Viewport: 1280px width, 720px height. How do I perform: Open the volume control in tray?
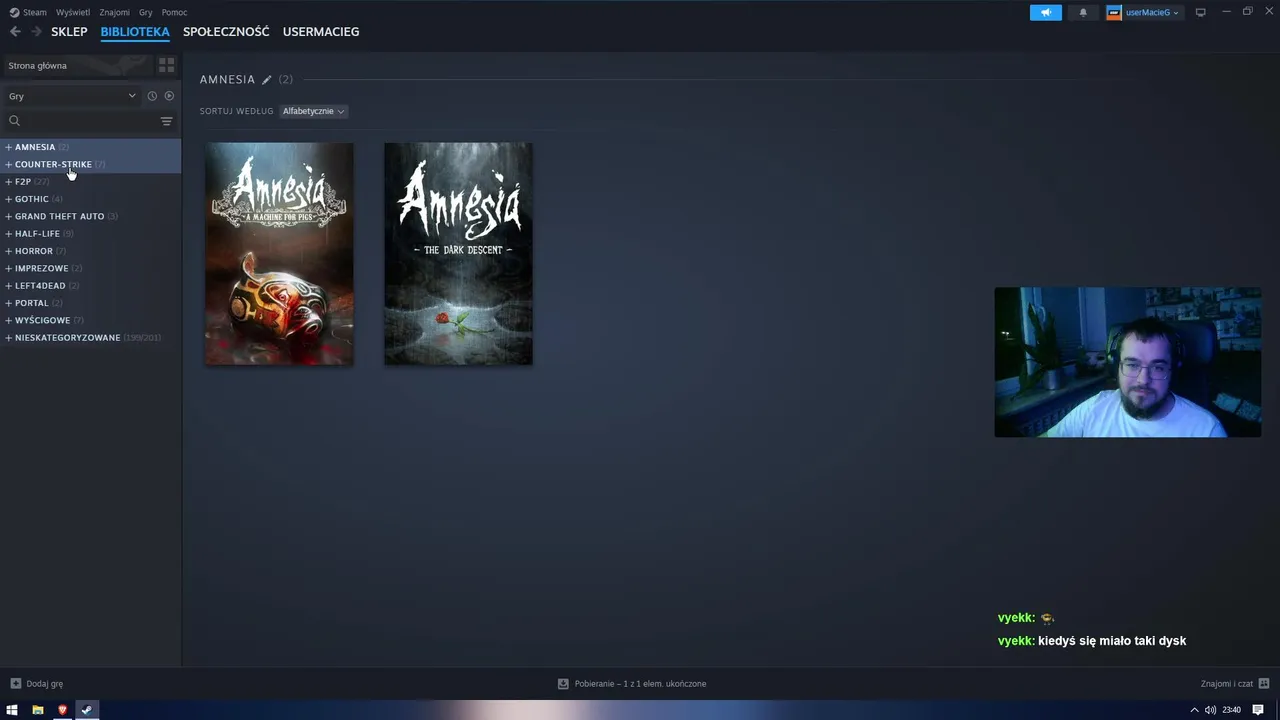click(x=1210, y=710)
